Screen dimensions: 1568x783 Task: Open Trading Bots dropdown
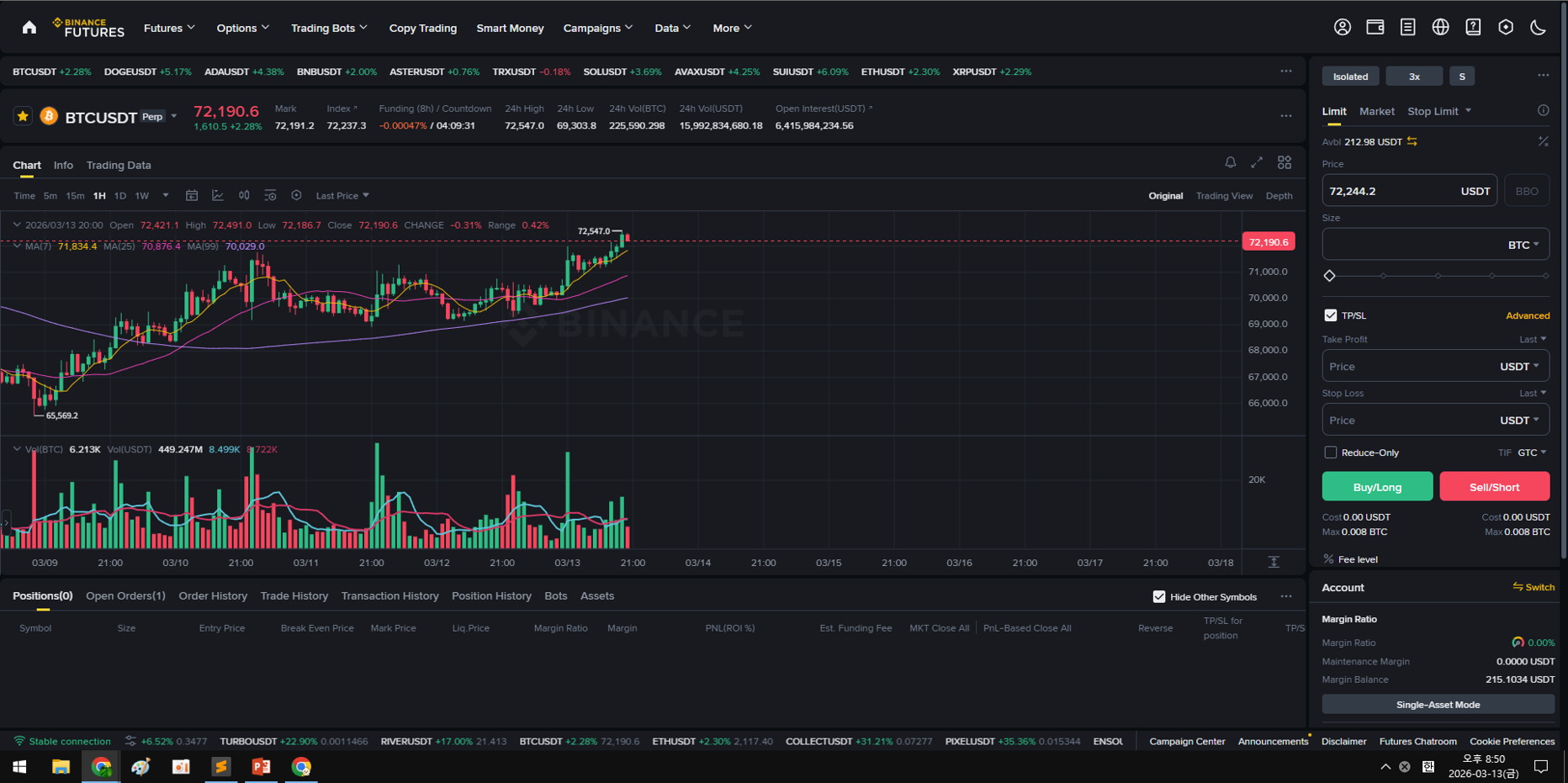pyautogui.click(x=329, y=28)
